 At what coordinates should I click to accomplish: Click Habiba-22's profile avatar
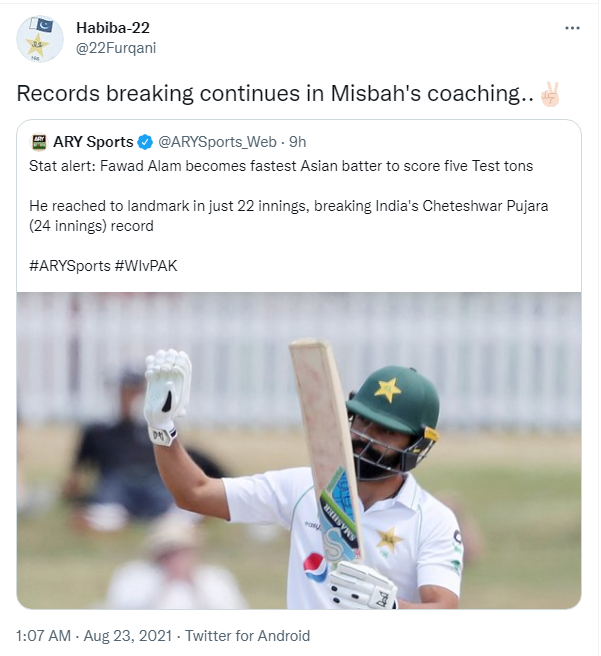[x=38, y=38]
